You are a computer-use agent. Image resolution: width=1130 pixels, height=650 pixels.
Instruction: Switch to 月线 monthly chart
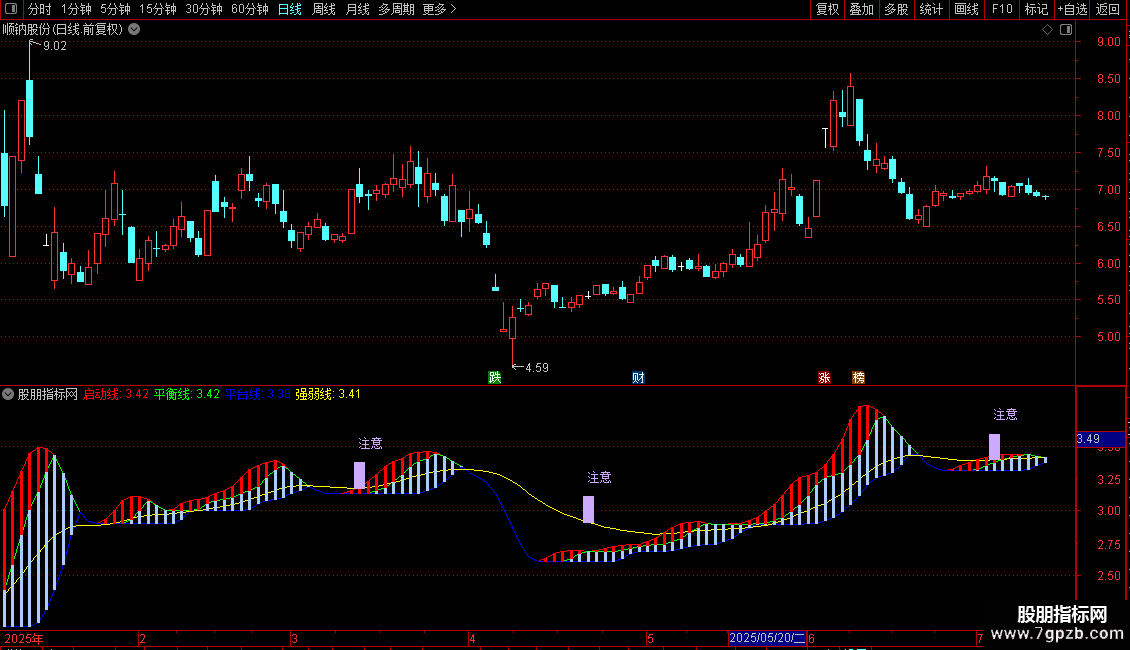coord(357,9)
